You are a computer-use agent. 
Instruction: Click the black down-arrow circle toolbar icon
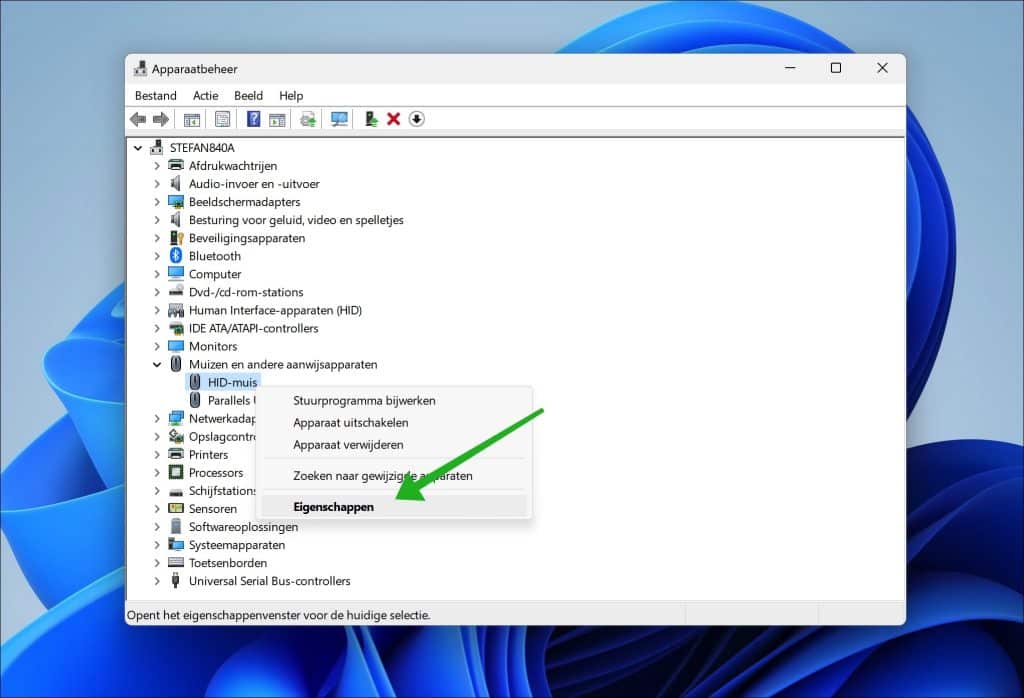[417, 119]
